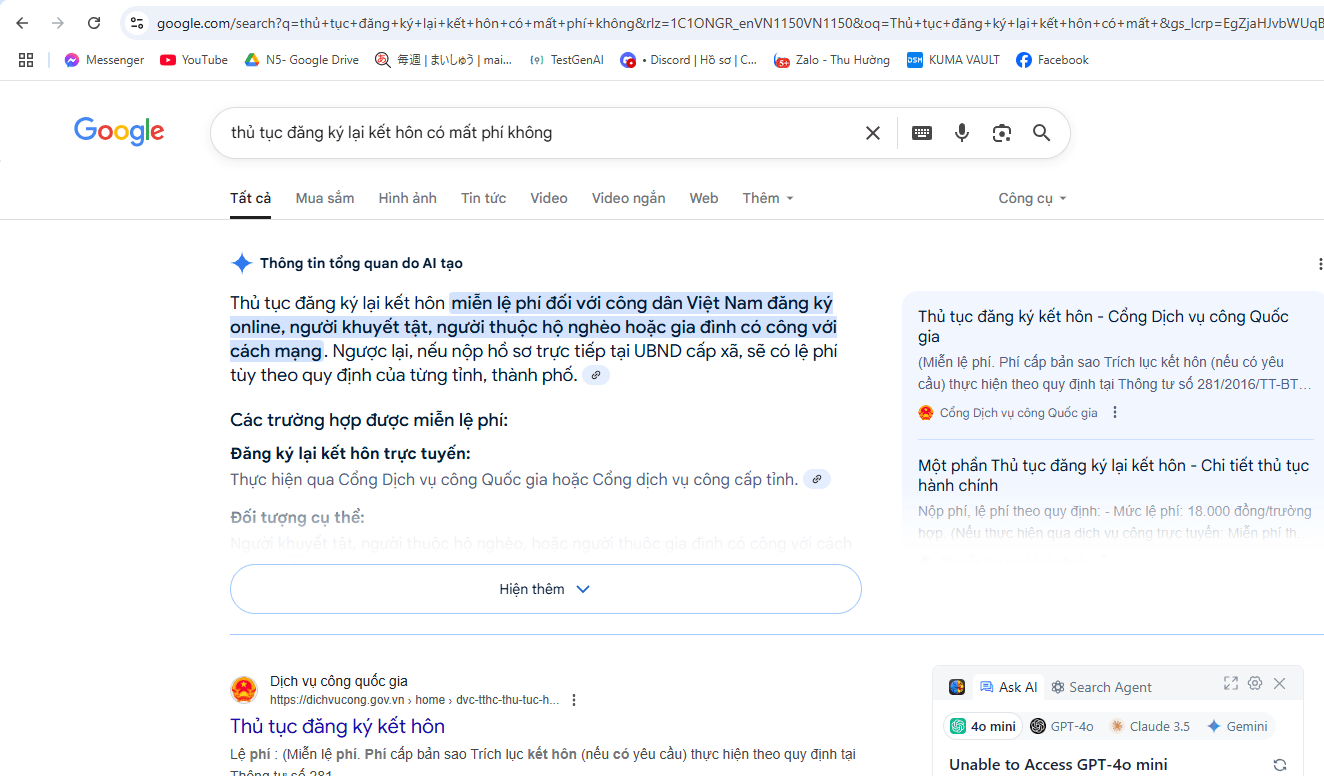Switch to the Mua sắm tab

click(325, 198)
